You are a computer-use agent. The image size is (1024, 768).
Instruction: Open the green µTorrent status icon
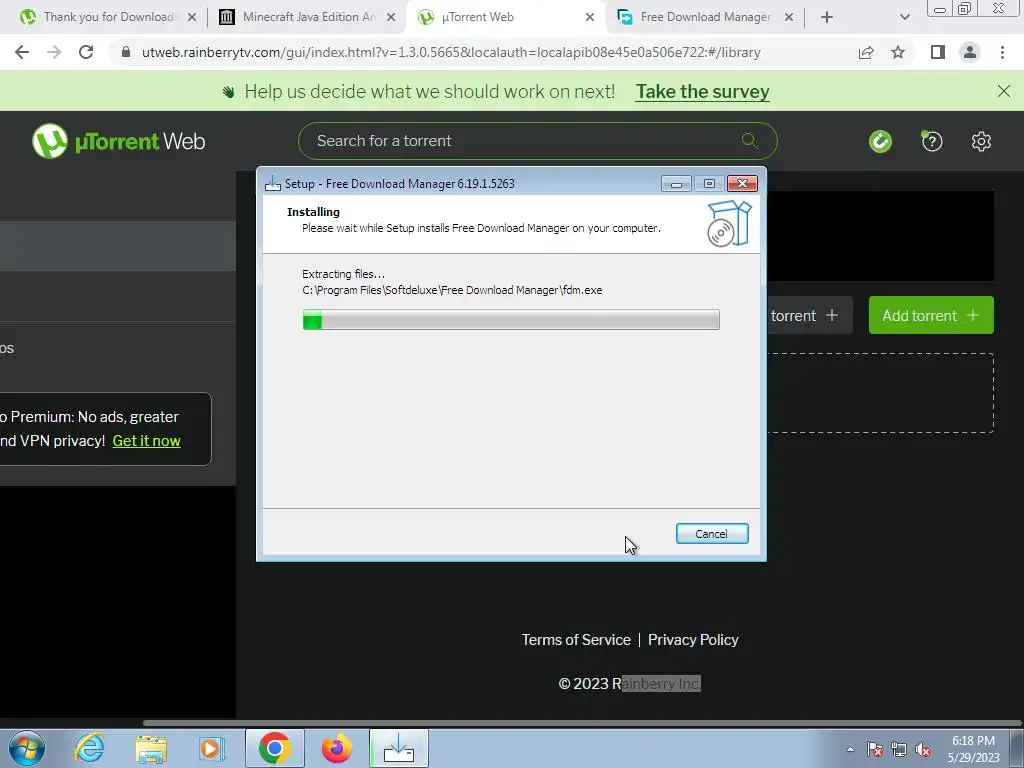click(x=880, y=141)
